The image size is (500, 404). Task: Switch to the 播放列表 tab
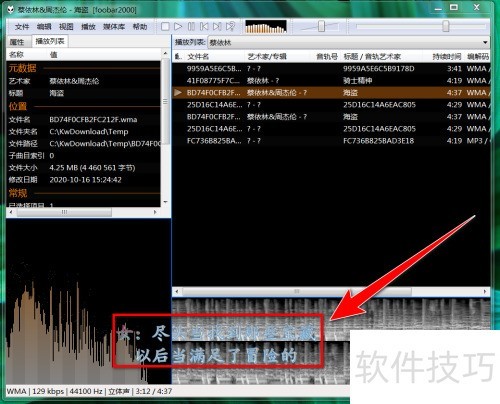click(50, 41)
